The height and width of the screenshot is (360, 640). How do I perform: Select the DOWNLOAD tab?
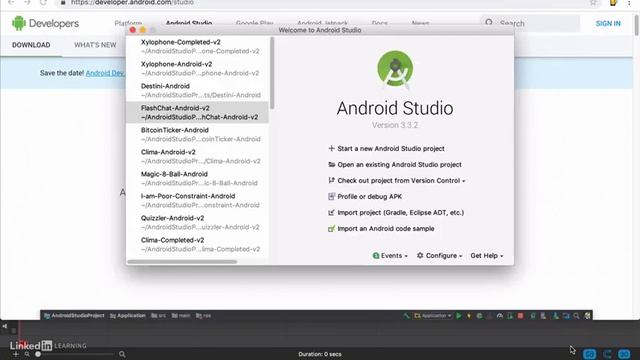(x=31, y=45)
